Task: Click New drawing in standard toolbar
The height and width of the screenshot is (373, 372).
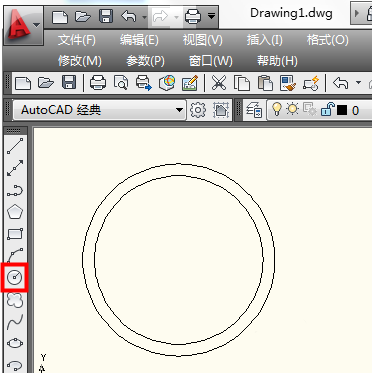Action: (x=23, y=83)
